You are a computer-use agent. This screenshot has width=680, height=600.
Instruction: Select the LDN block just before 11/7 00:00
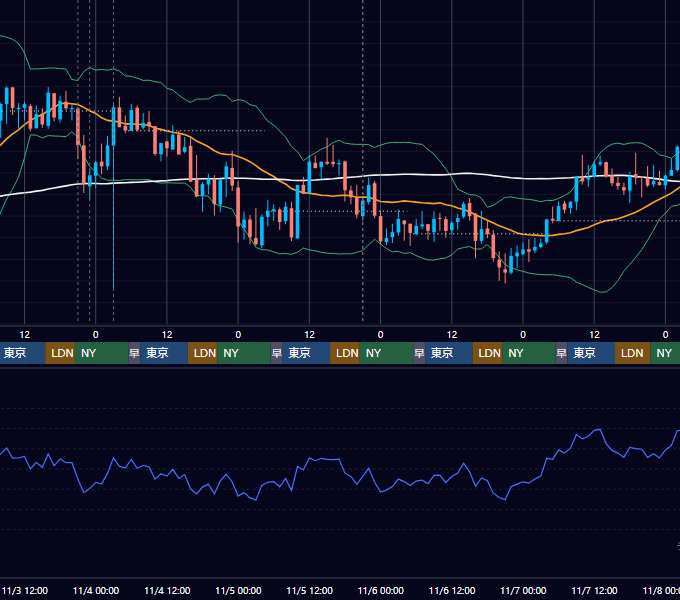[487, 353]
